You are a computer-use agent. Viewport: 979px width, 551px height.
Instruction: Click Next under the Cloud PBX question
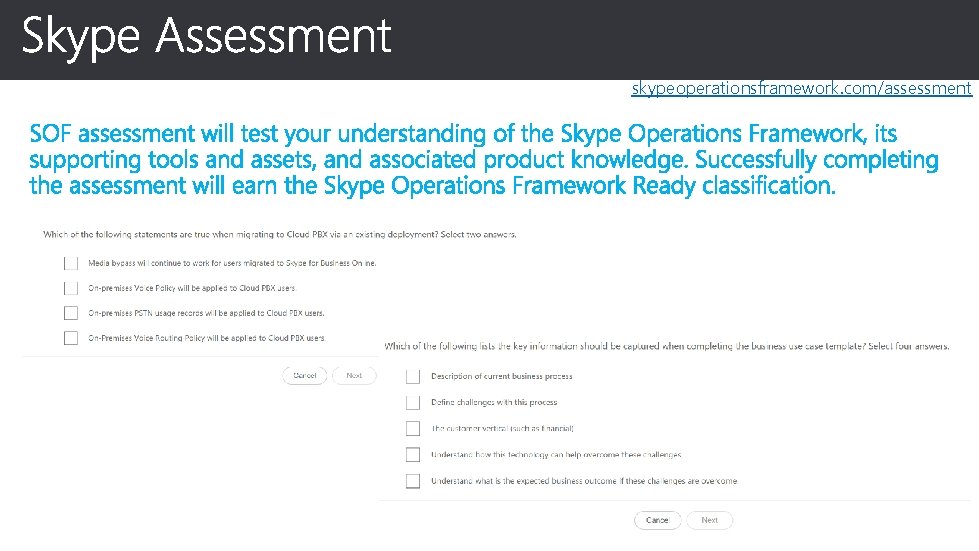tap(354, 375)
